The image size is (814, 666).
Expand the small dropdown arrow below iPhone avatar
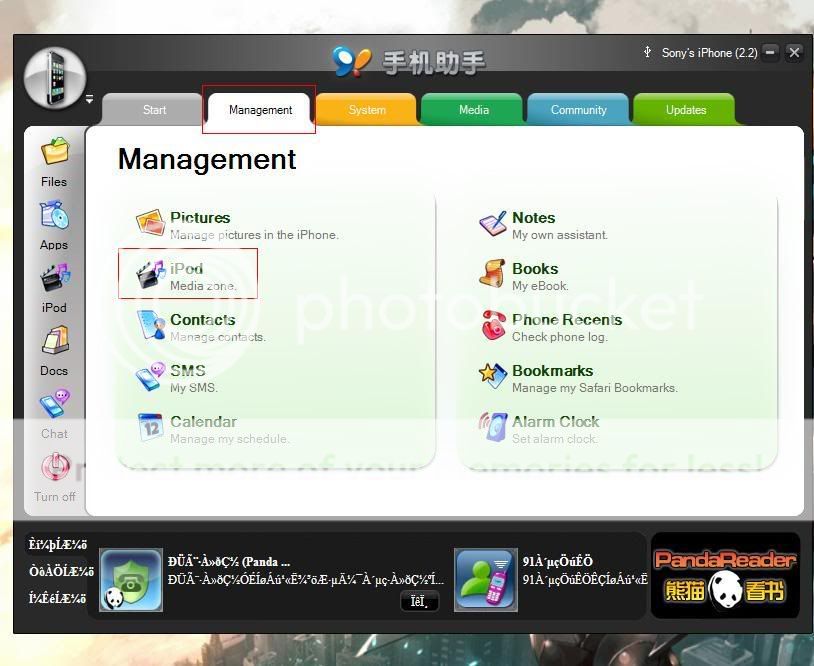click(x=89, y=98)
